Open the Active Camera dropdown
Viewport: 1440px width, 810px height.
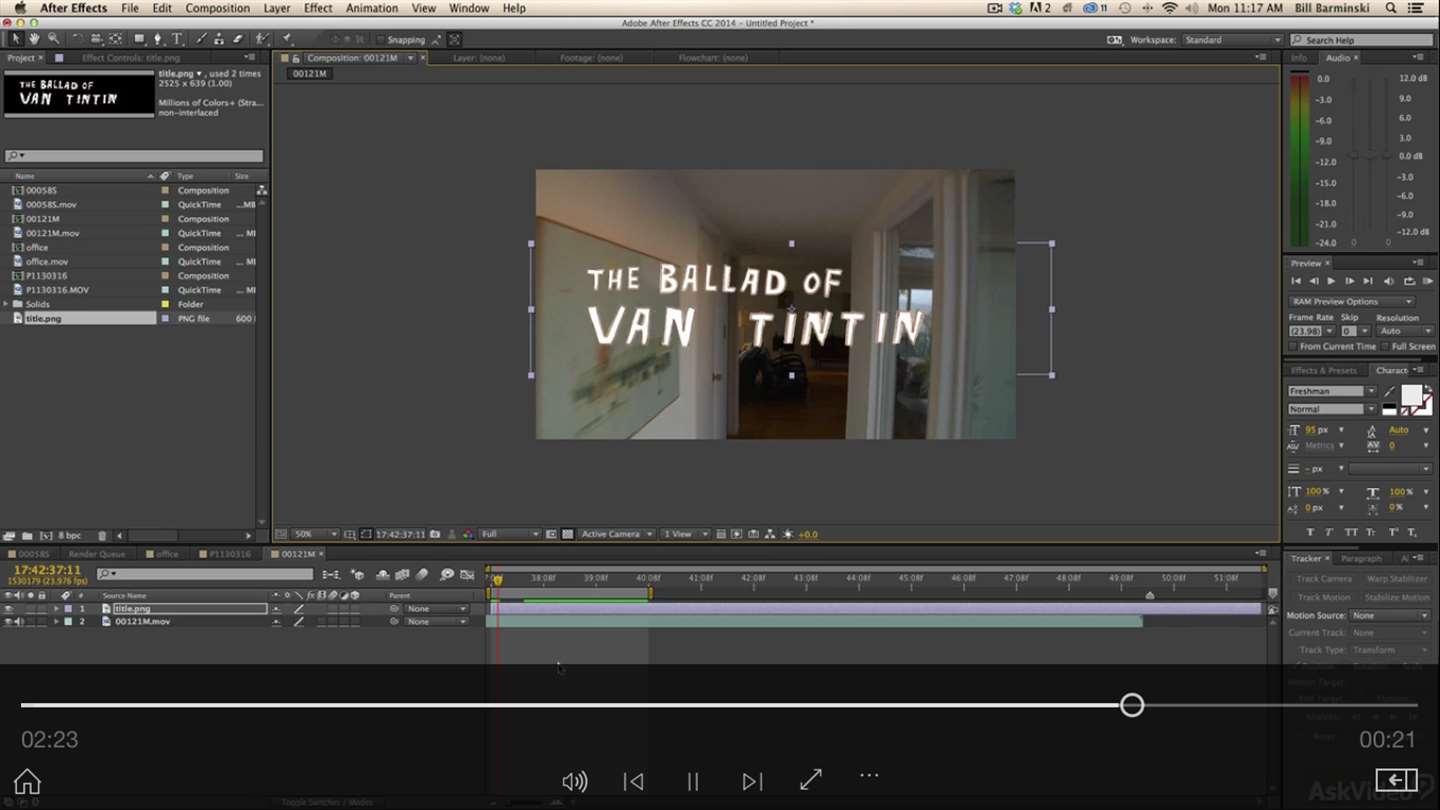tap(617, 535)
